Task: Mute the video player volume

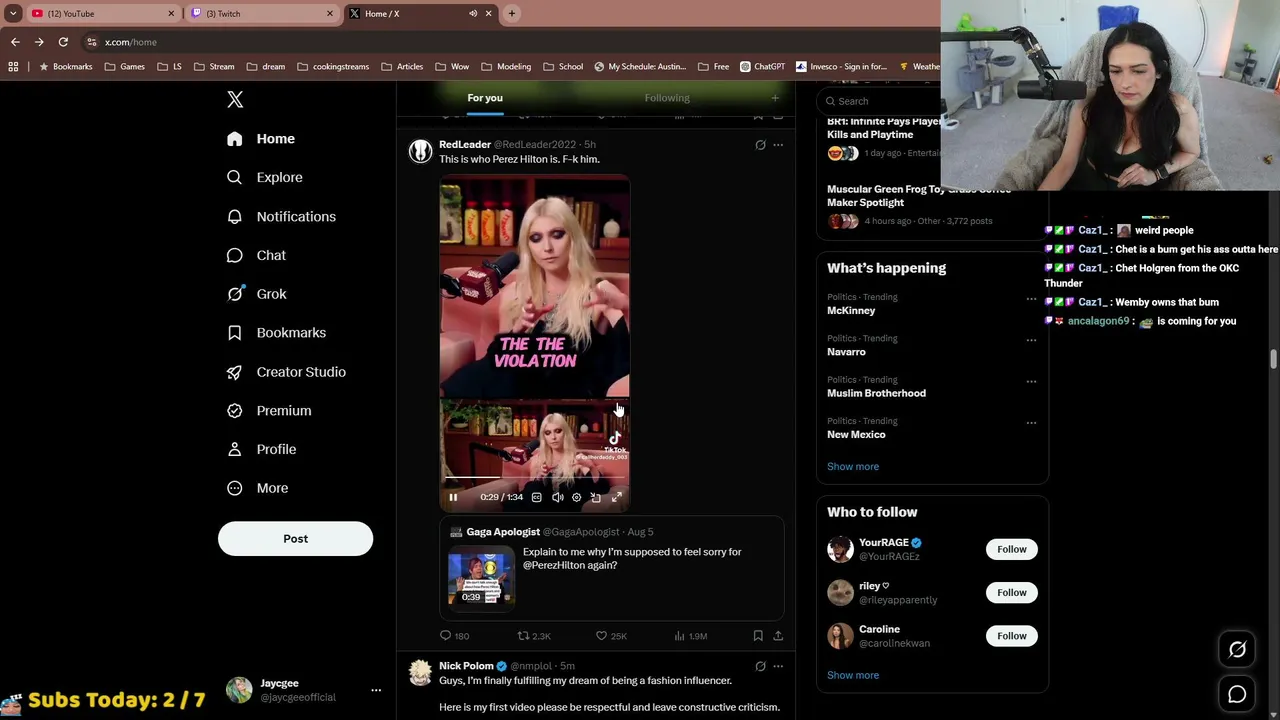Action: (x=557, y=497)
